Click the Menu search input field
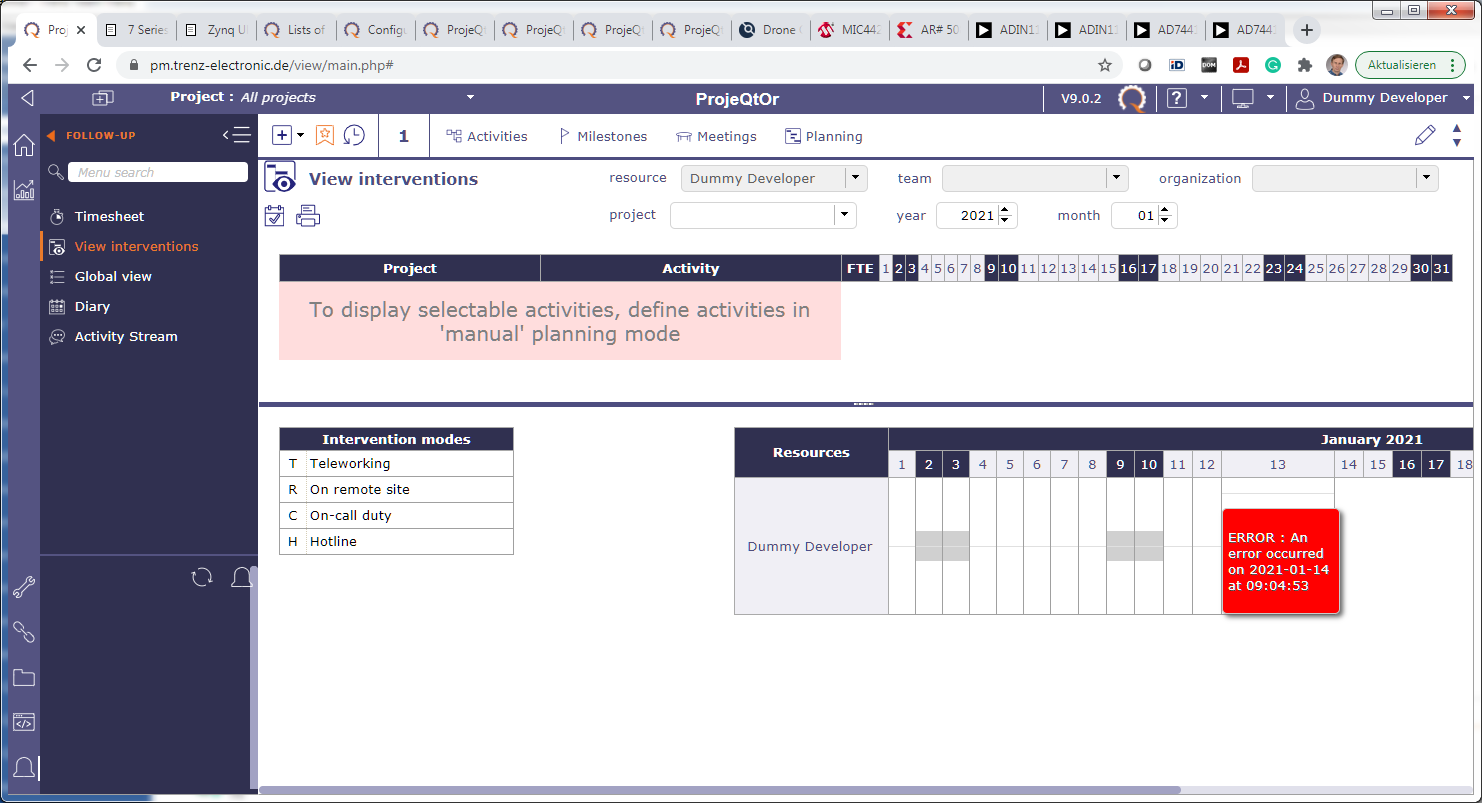Screen dimensions: 1482x803 pos(158,172)
